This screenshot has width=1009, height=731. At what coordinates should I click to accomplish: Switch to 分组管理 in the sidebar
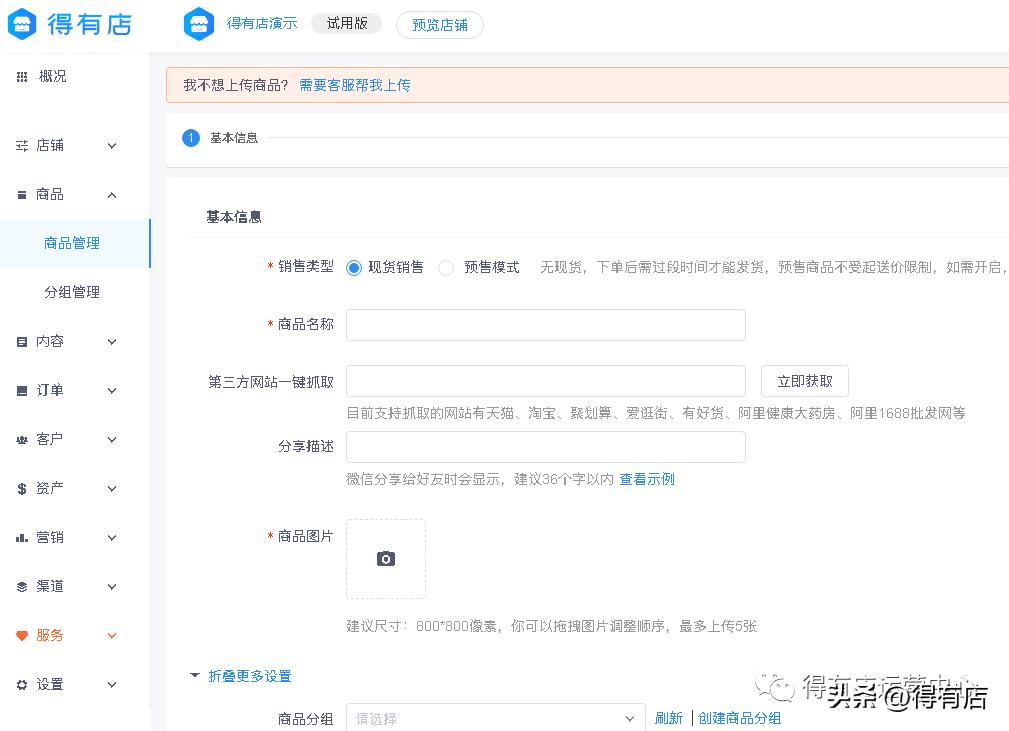tap(71, 292)
